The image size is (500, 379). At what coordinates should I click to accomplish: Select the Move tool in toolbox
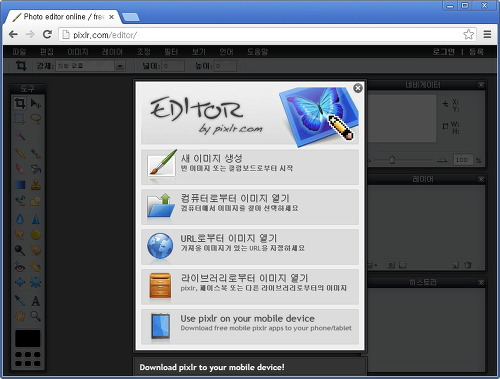[36, 104]
